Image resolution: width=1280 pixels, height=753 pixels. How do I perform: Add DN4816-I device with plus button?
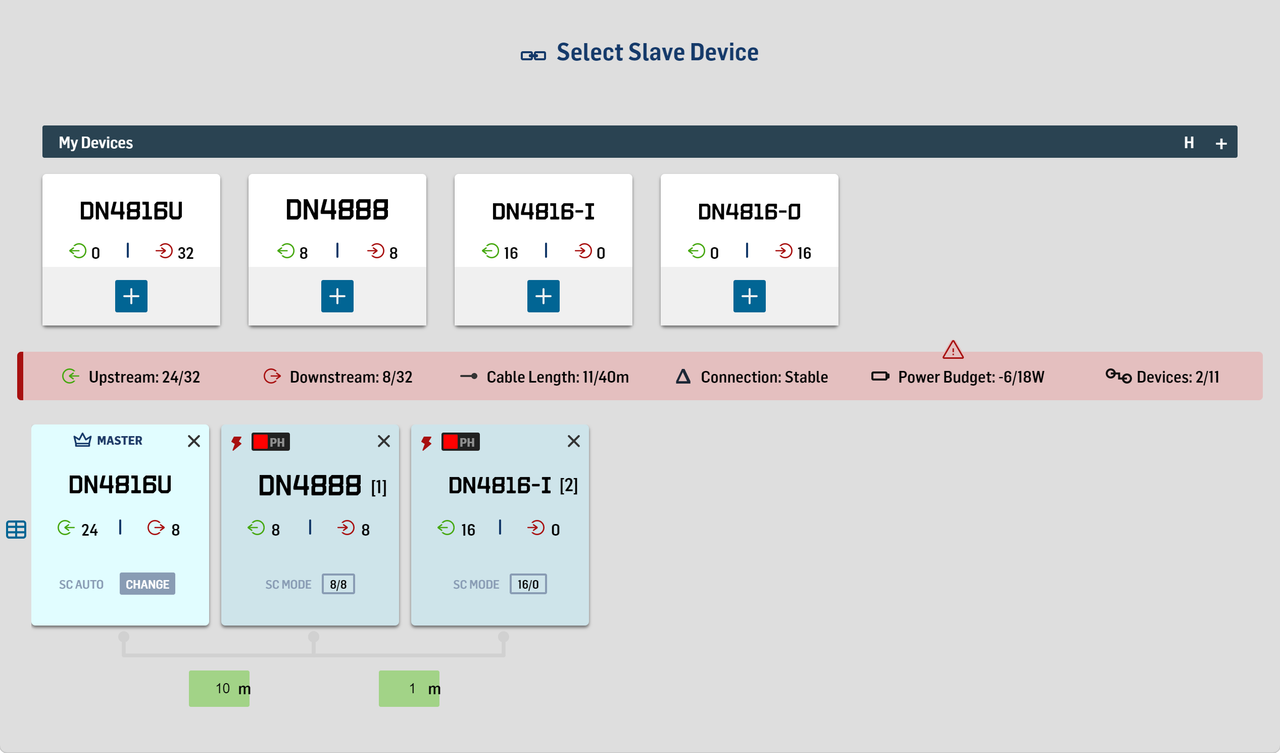pyautogui.click(x=543, y=296)
